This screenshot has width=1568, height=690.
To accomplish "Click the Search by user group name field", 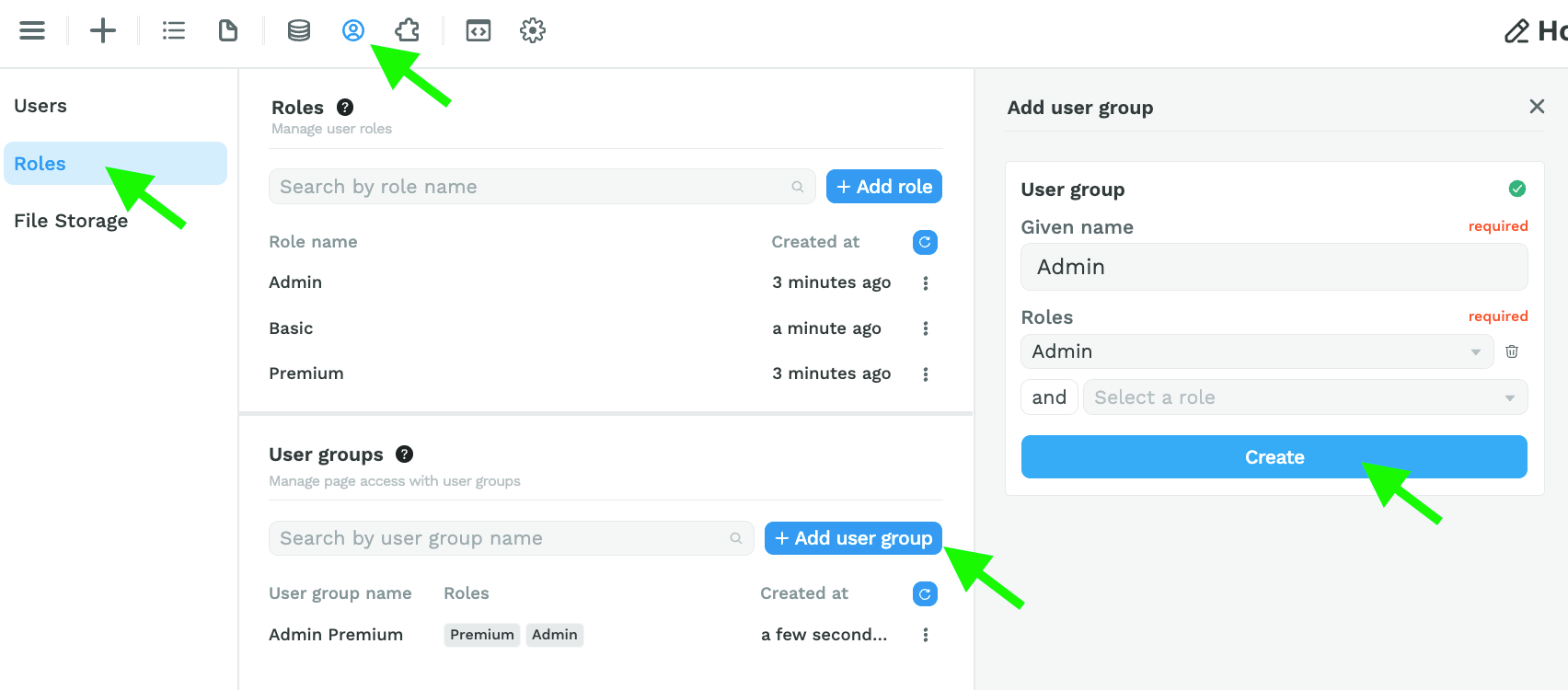I will click(x=512, y=538).
